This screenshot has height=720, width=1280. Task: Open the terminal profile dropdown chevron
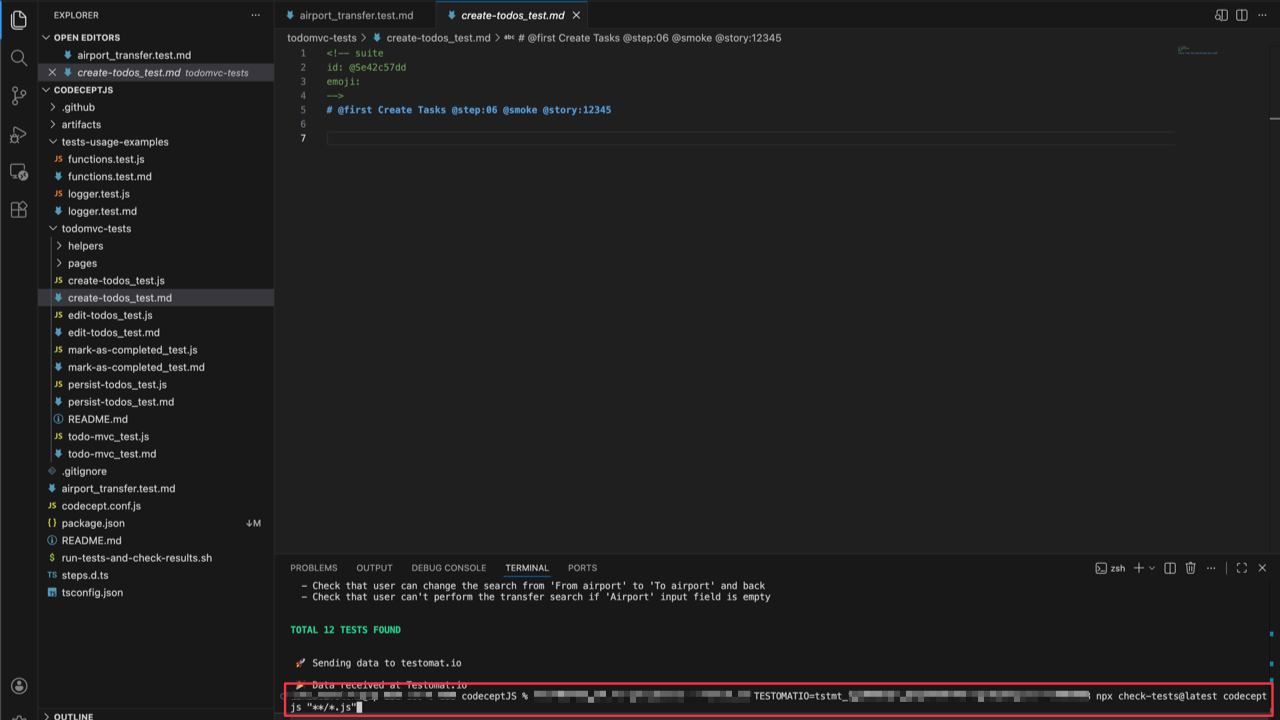coord(1152,567)
